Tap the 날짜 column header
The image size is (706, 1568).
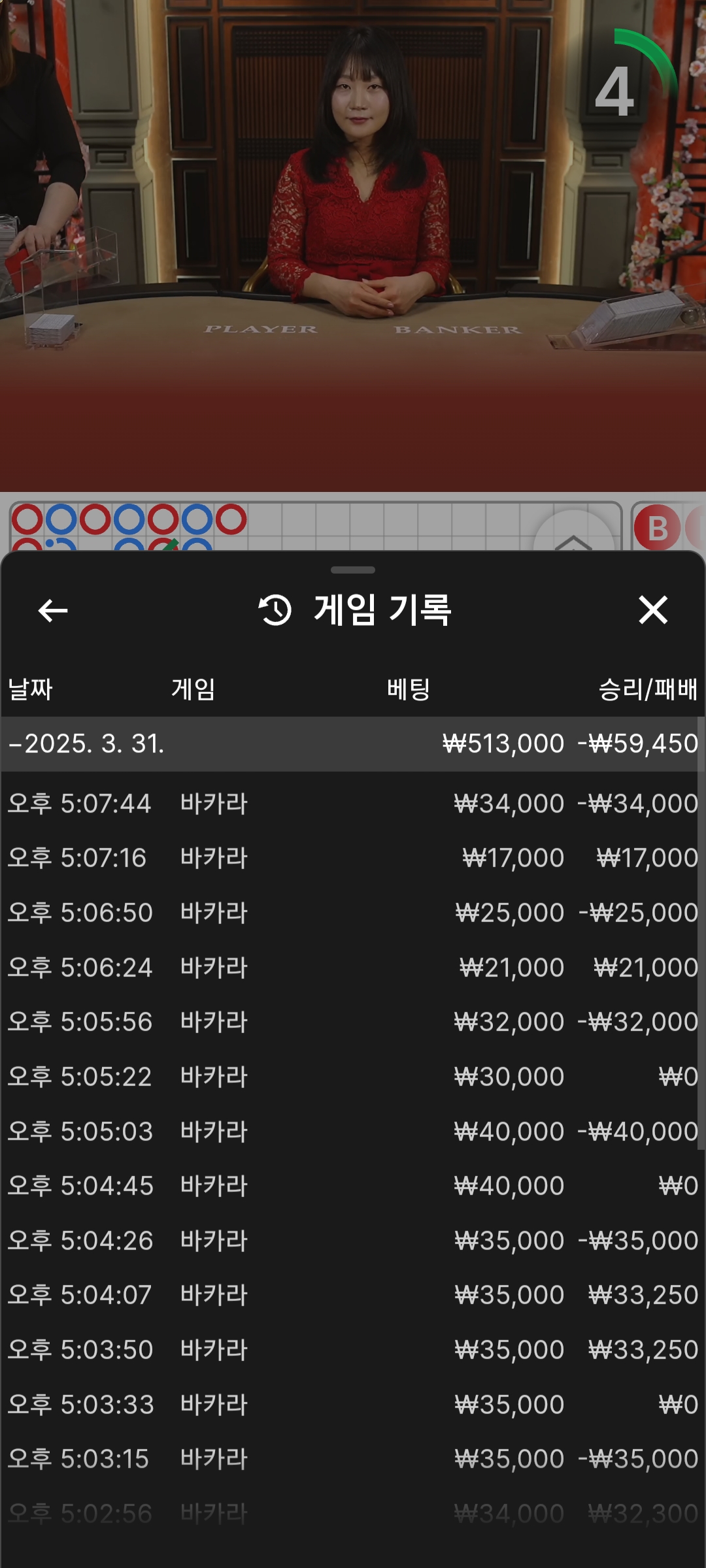point(30,689)
